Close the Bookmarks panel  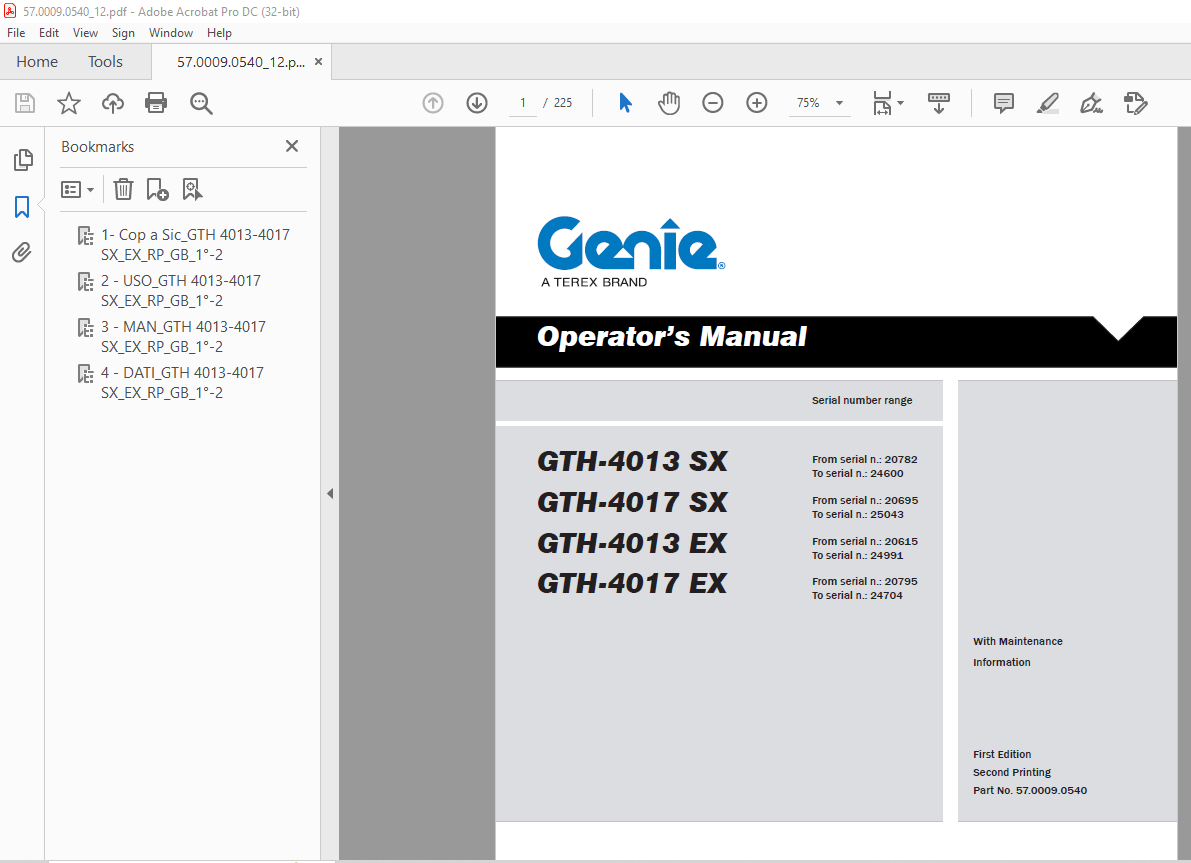tap(292, 146)
